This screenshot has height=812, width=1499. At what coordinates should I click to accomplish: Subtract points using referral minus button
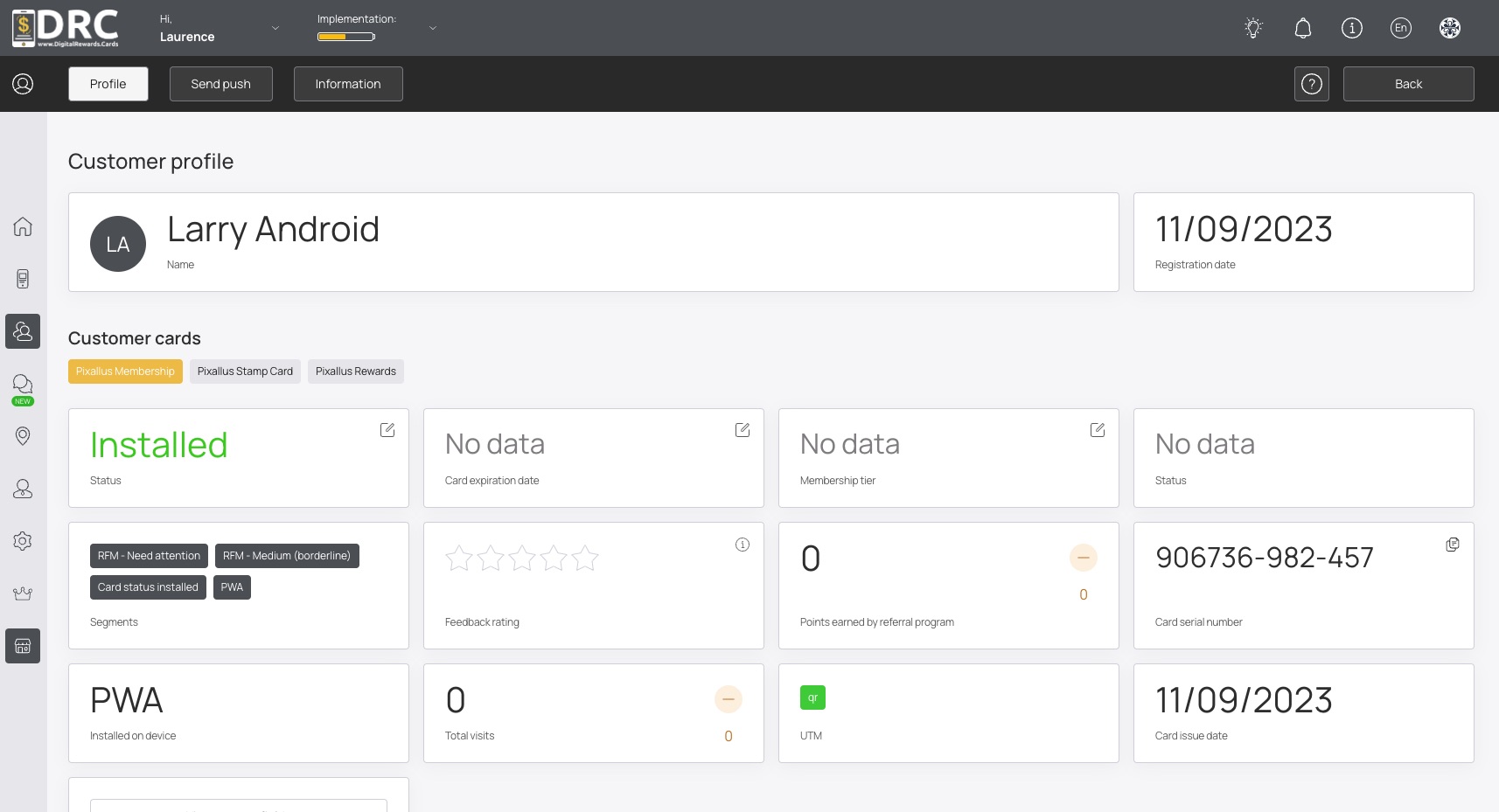click(x=1083, y=558)
